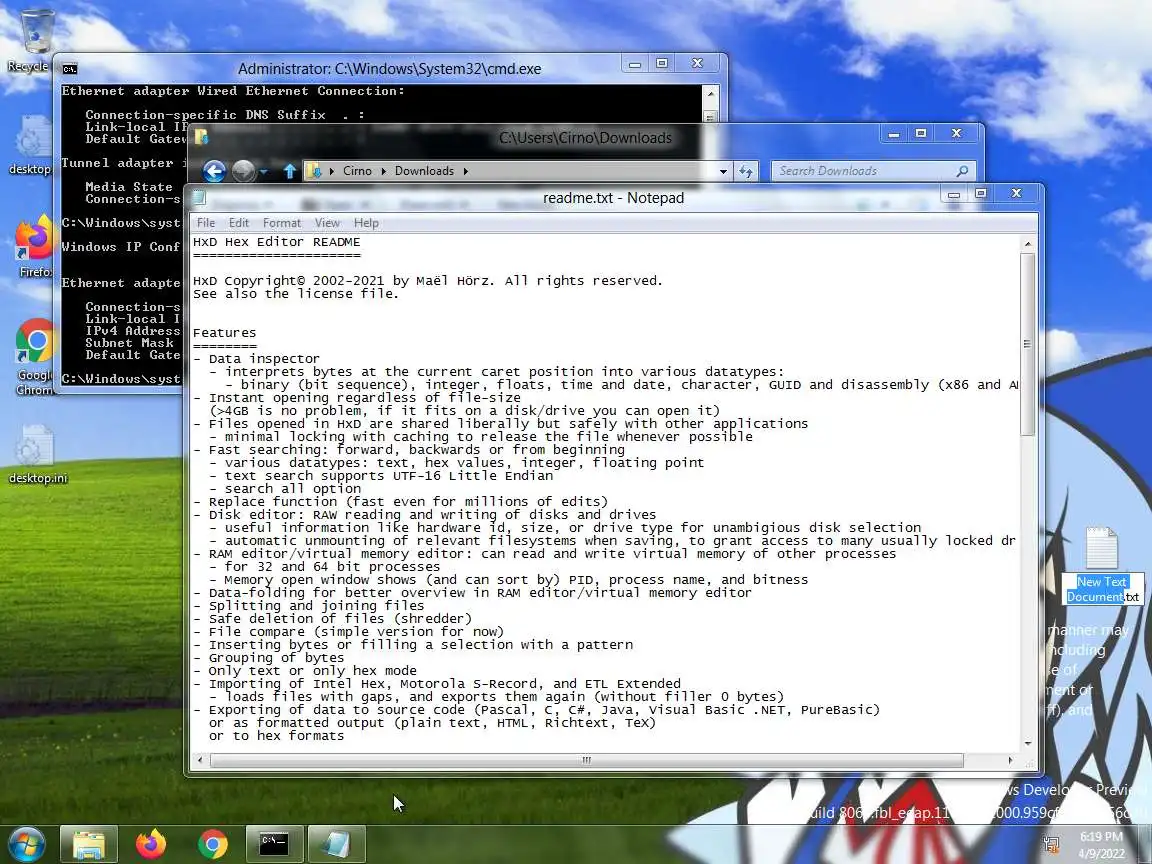Open the Notepad Edit menu
Image resolution: width=1152 pixels, height=864 pixels.
239,223
